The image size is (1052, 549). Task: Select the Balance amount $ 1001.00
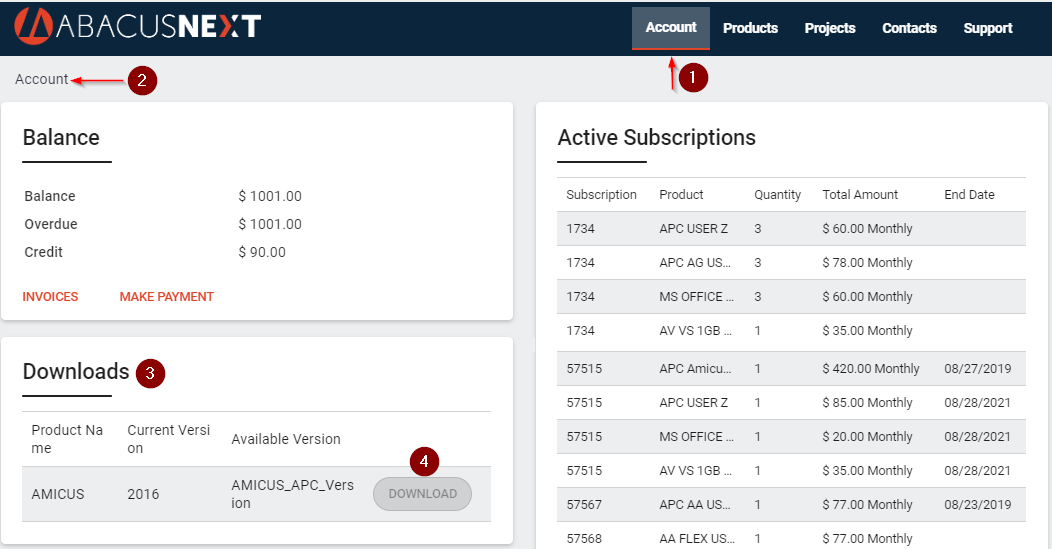270,196
